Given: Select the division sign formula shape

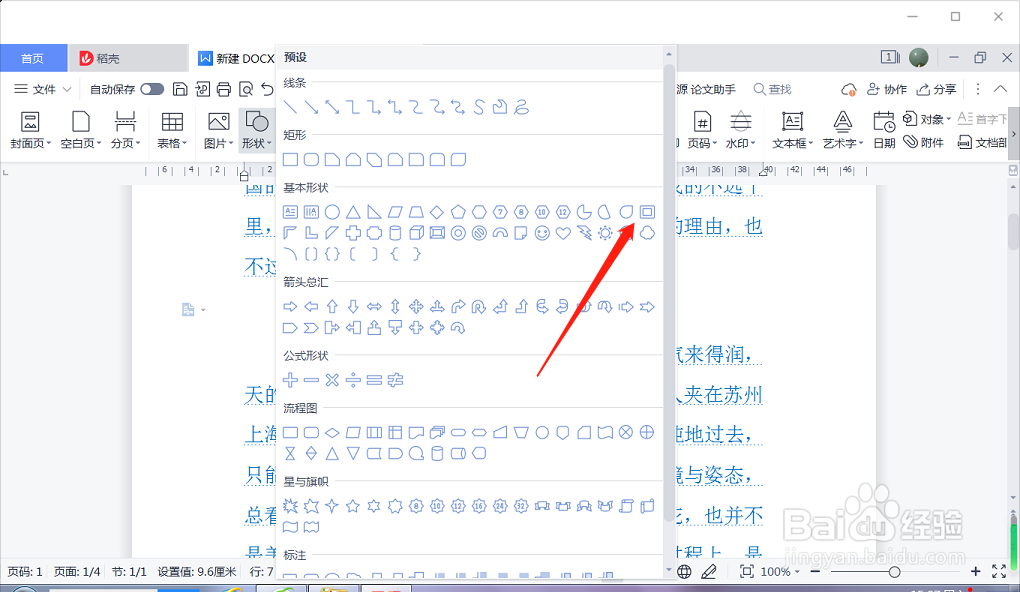Looking at the screenshot, I should (353, 380).
